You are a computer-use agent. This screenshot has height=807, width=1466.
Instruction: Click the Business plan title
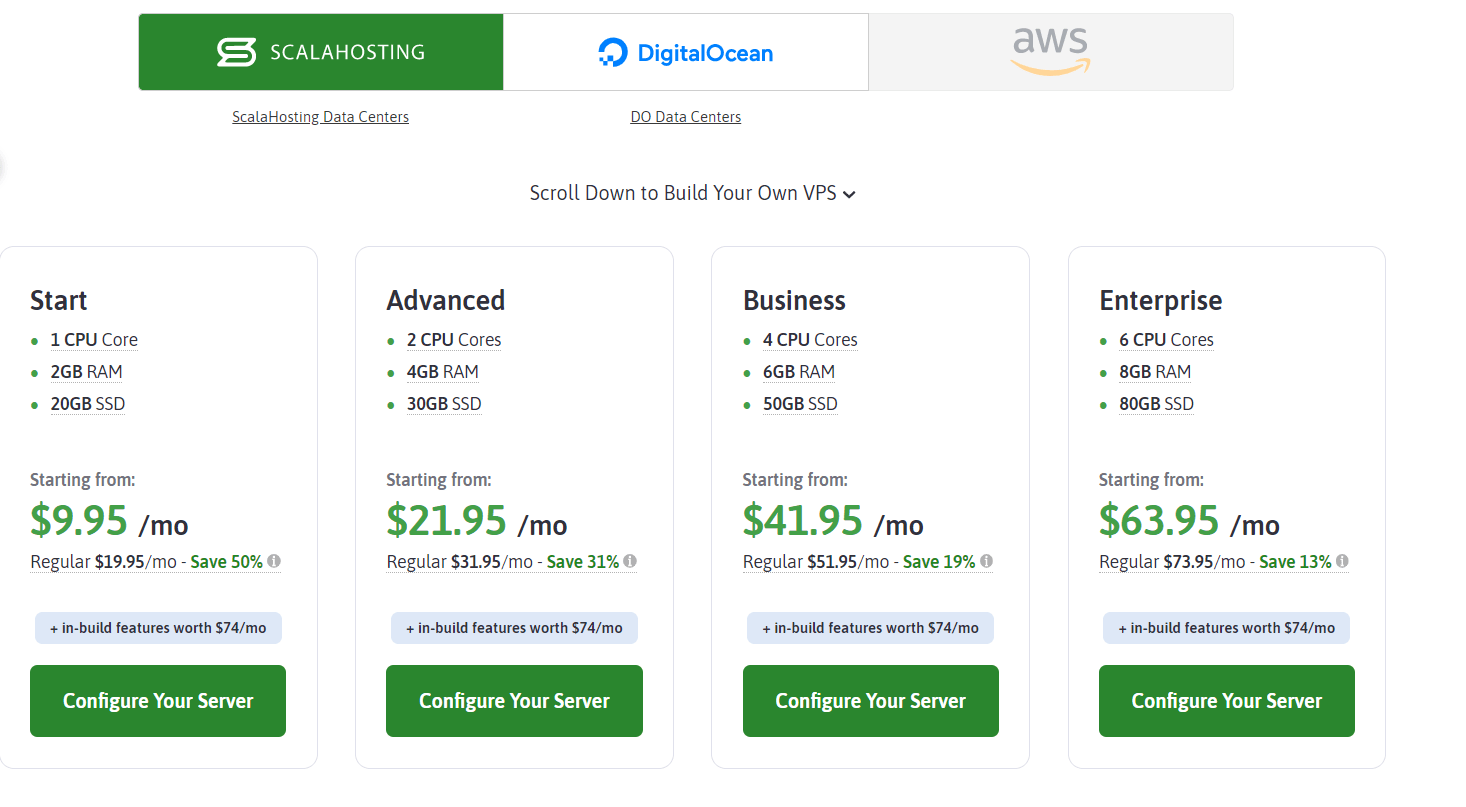[x=794, y=300]
